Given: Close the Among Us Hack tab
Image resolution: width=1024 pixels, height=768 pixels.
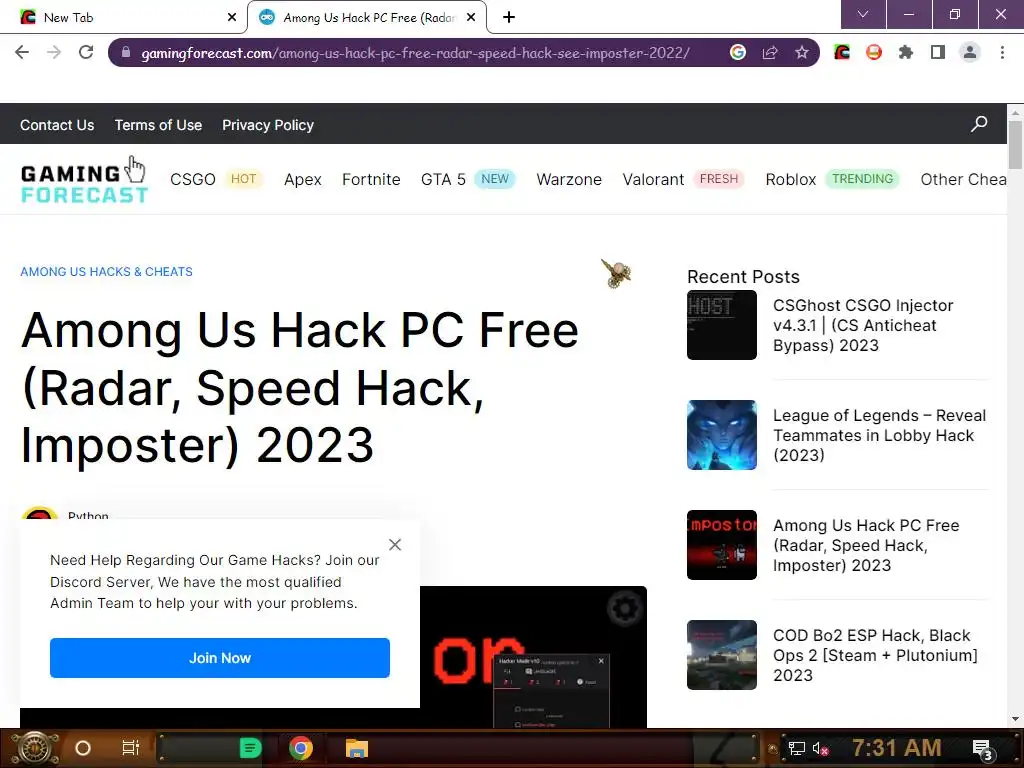Looking at the screenshot, I should 471,17.
